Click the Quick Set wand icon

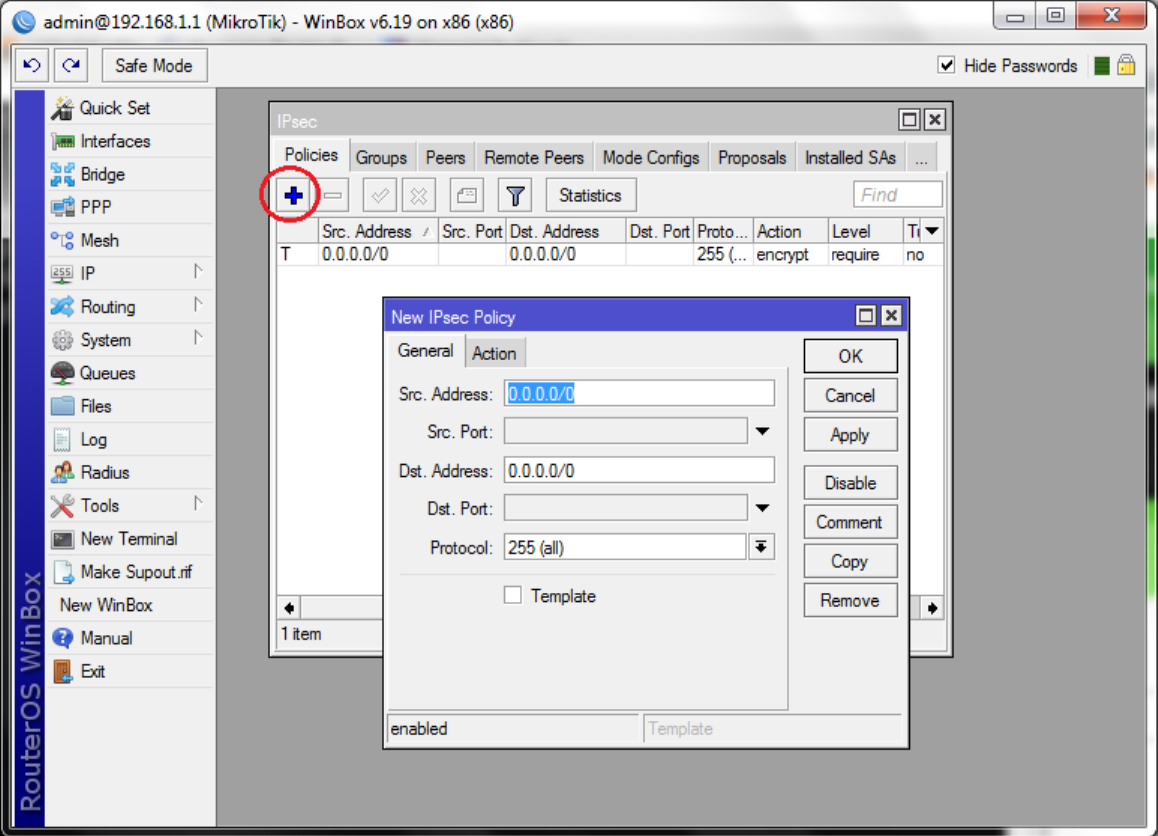point(63,108)
